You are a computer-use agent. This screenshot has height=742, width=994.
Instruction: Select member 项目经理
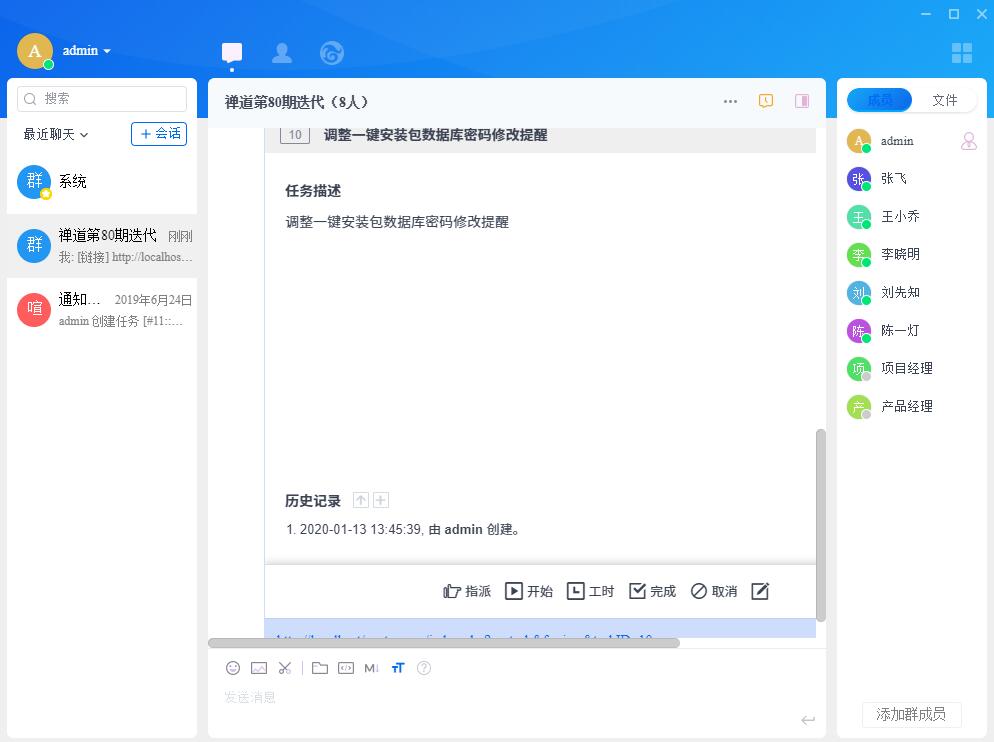(x=912, y=368)
